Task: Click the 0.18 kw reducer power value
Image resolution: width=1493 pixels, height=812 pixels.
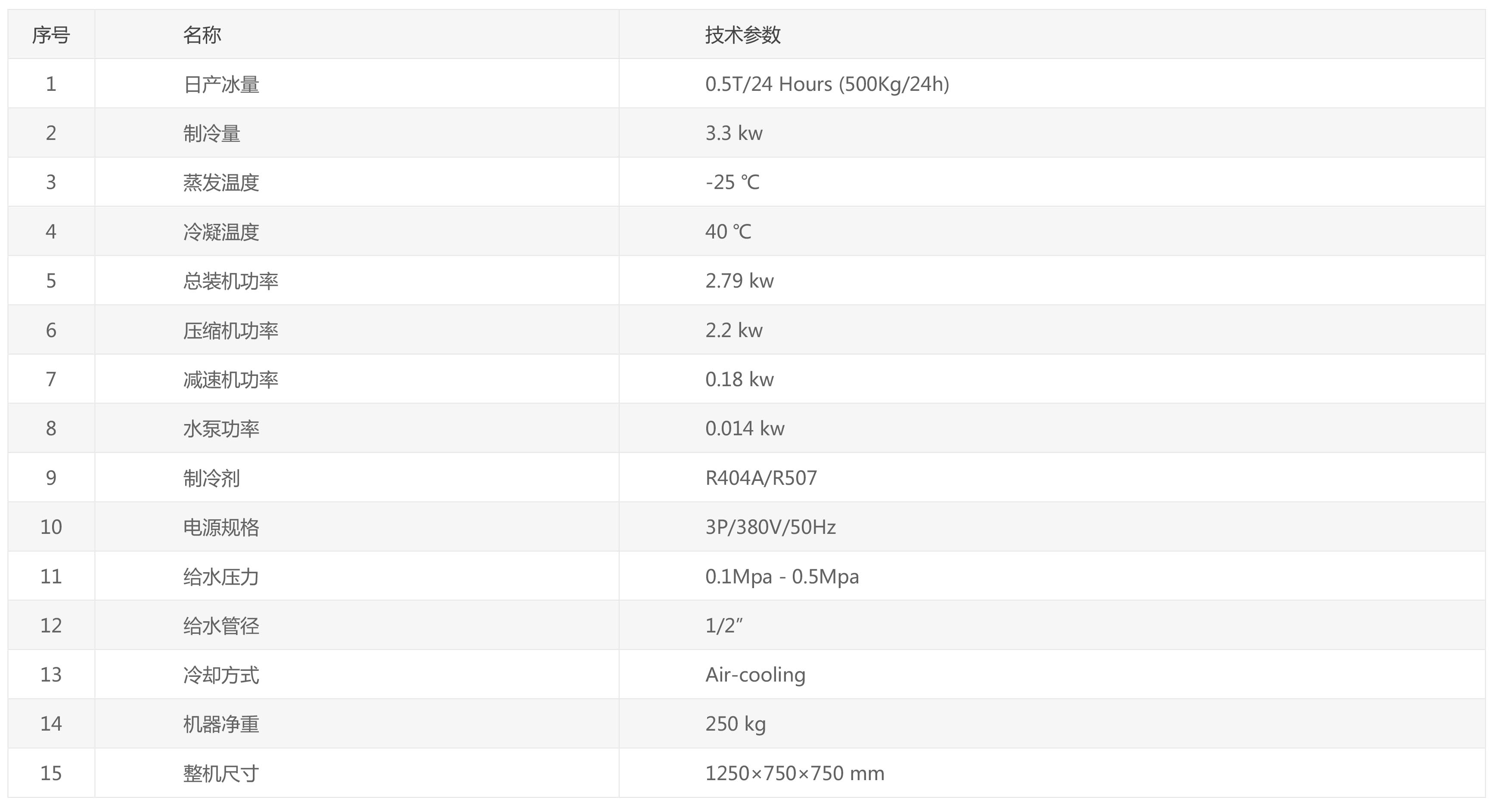Action: coord(739,380)
